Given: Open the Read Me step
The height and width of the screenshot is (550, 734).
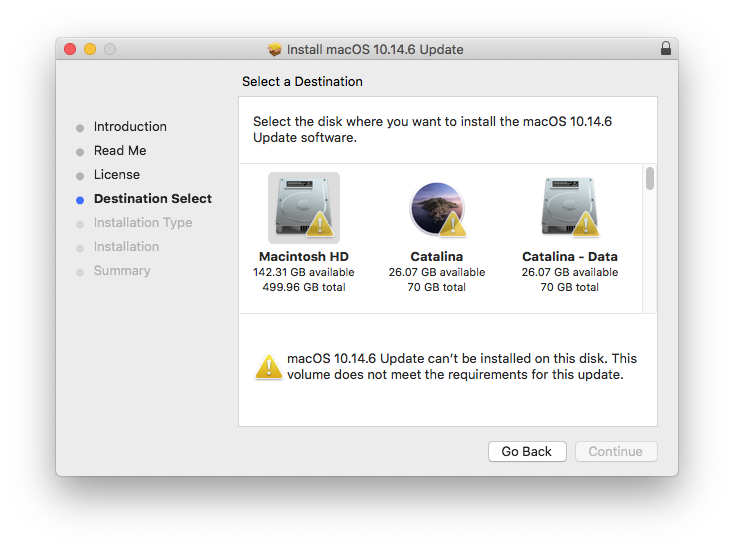Looking at the screenshot, I should pyautogui.click(x=120, y=150).
